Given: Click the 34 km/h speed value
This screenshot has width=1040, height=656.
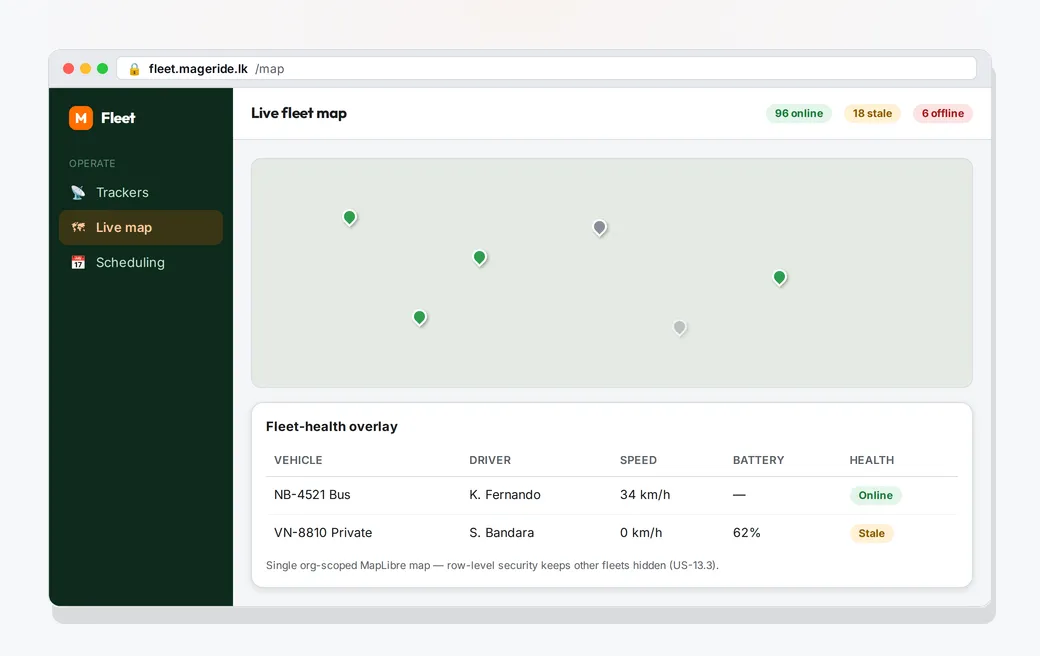Looking at the screenshot, I should tap(645, 495).
